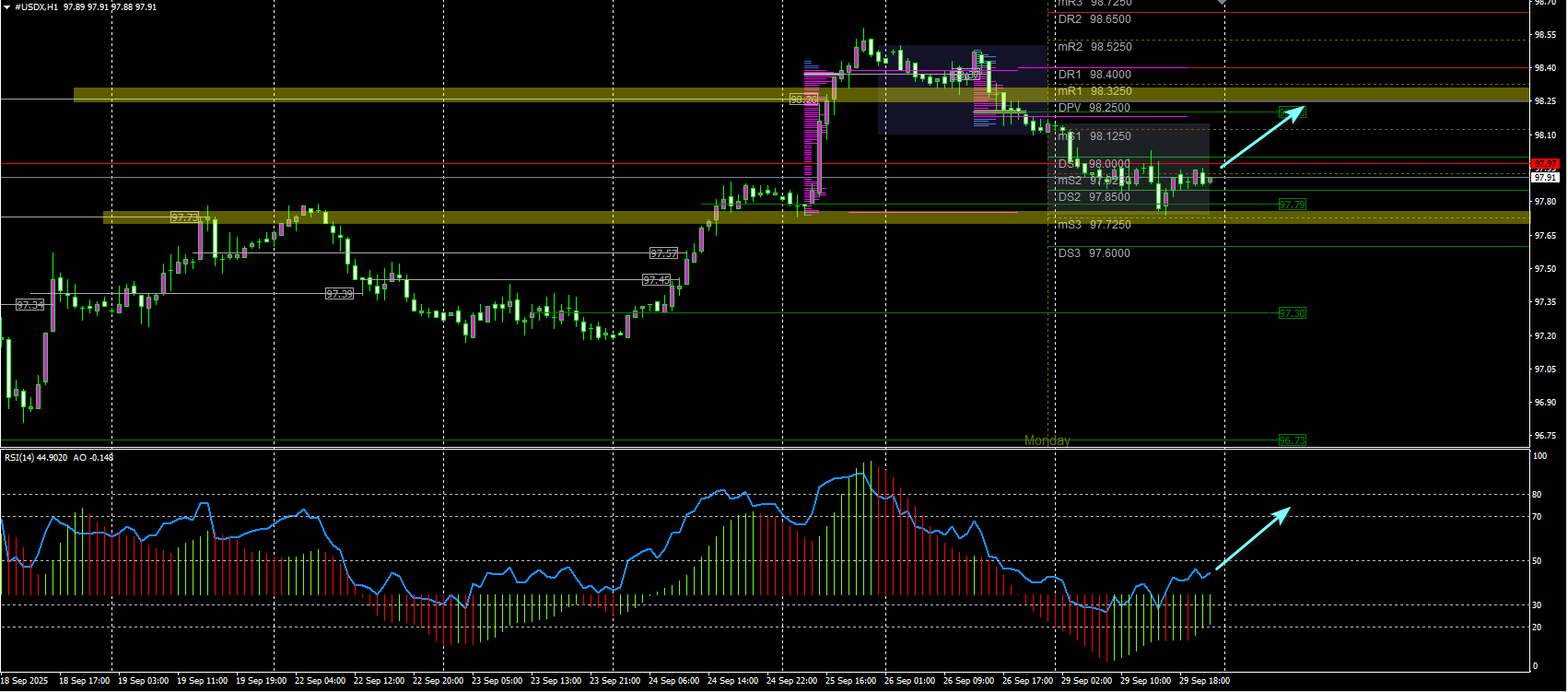Click the green 97.79 level label
The width and height of the screenshot is (1568, 692).
1292,205
